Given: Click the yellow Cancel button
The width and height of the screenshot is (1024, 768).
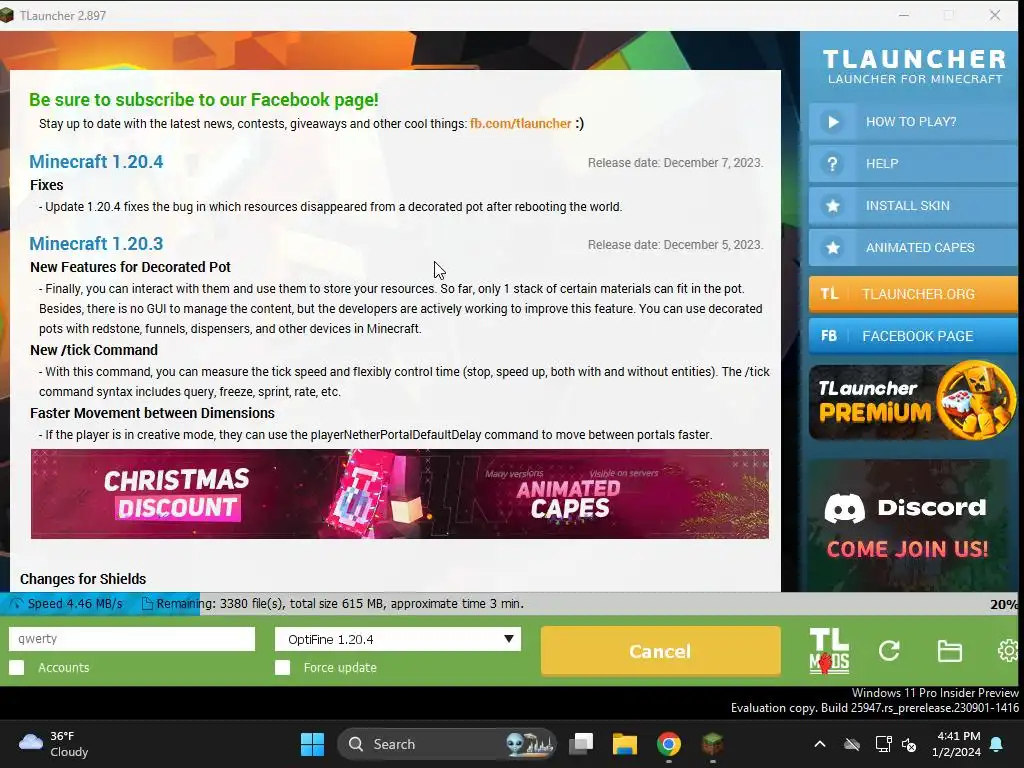Looking at the screenshot, I should pyautogui.click(x=660, y=651).
